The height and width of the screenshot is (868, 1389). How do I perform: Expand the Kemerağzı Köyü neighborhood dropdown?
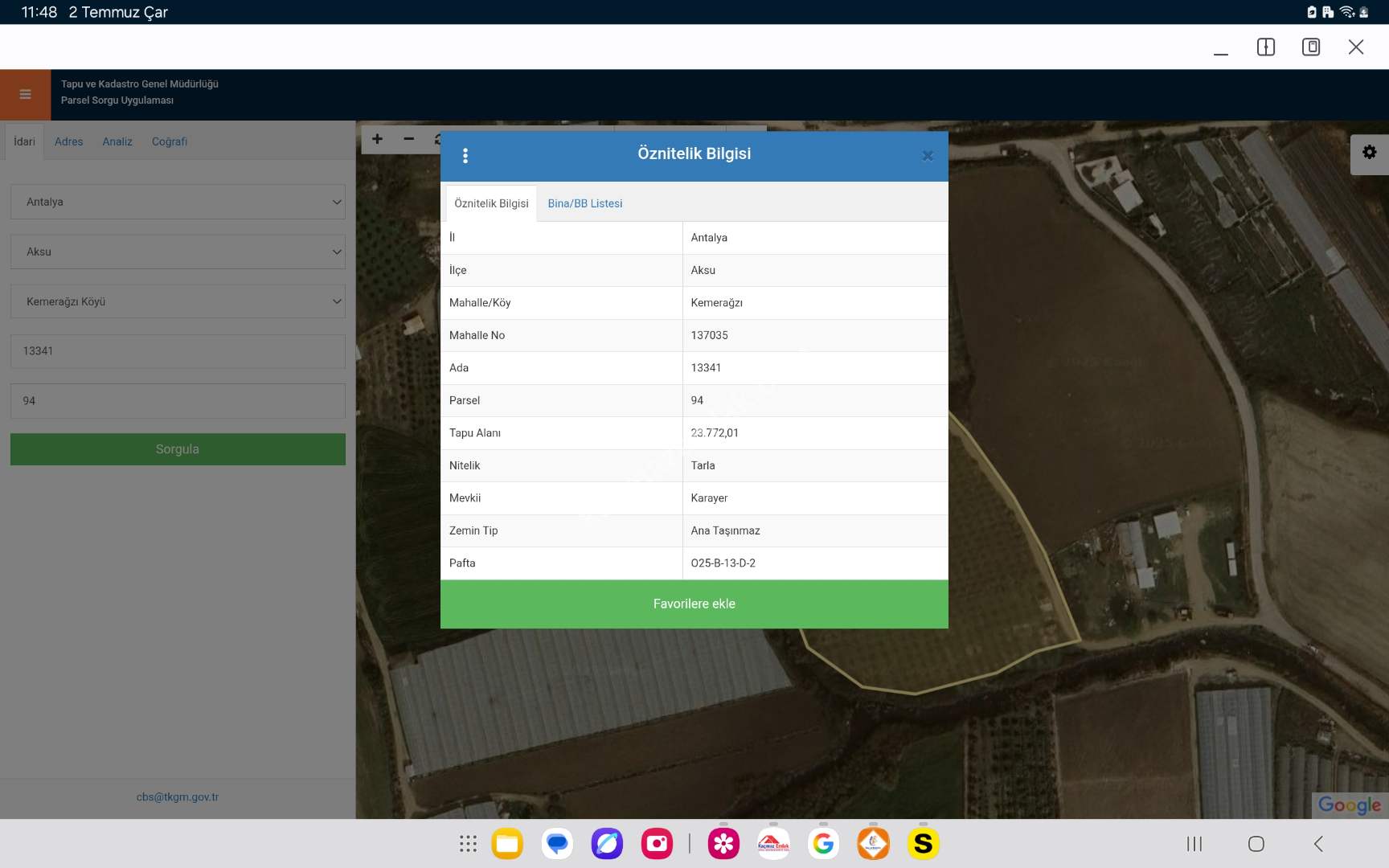pyautogui.click(x=178, y=301)
